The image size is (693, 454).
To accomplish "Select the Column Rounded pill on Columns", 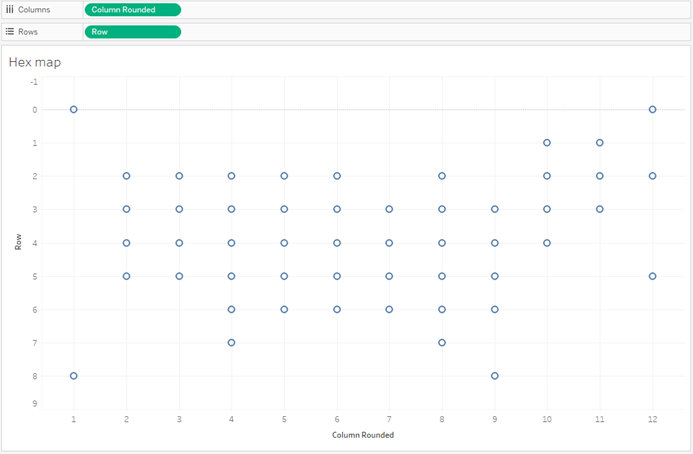I will pos(132,9).
